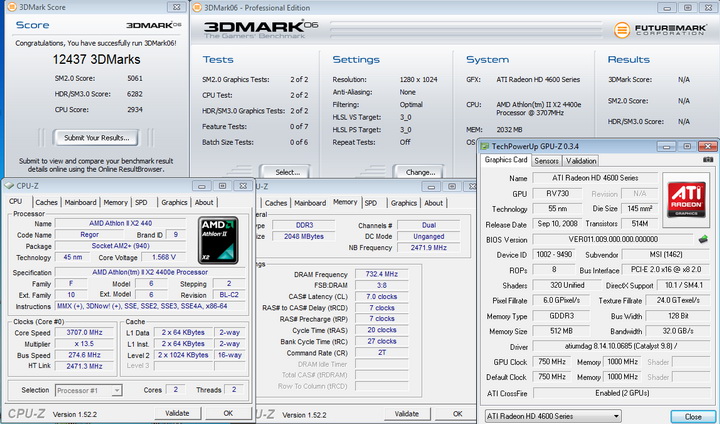Click the Change... button under Settings

click(x=420, y=172)
